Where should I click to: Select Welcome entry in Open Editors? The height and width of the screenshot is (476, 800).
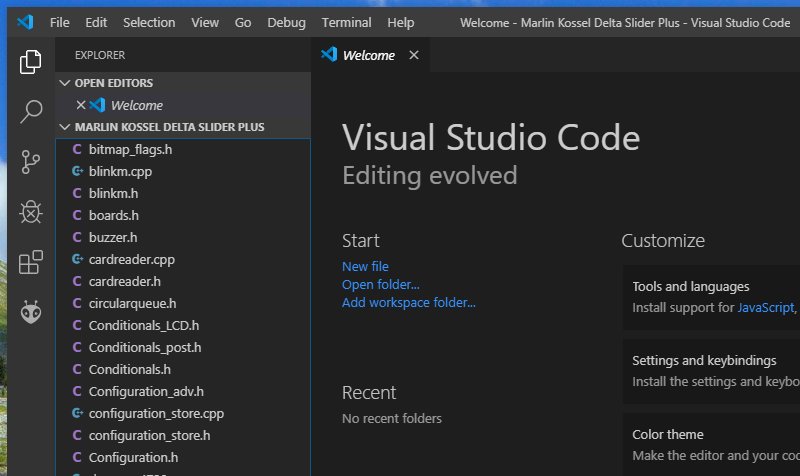pyautogui.click(x=183, y=105)
